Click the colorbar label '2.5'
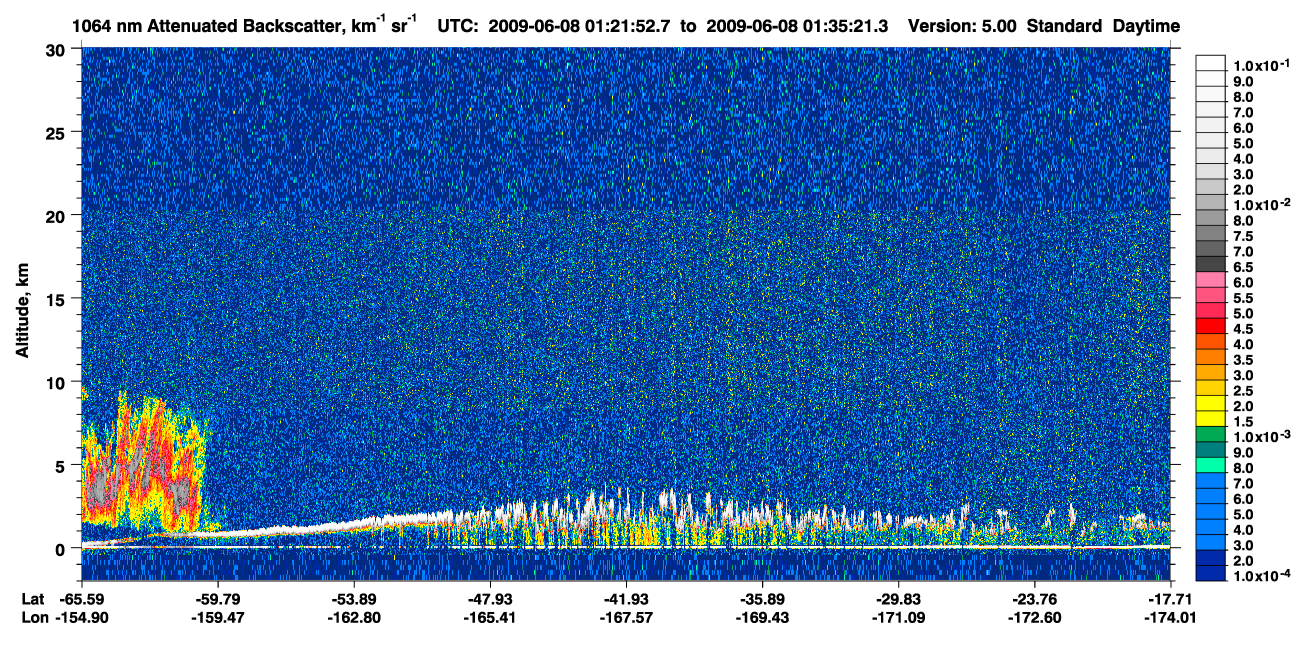This screenshot has height=667, width=1300. [x=1245, y=390]
